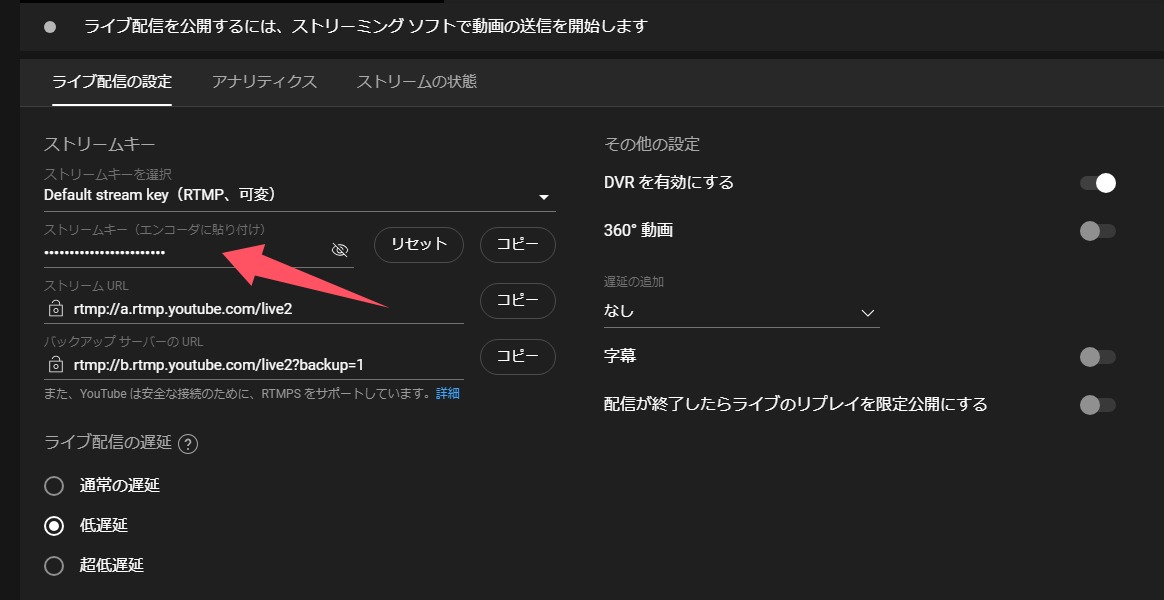The width and height of the screenshot is (1164, 600).
Task: Select the 超低遅延 radio button
Action: coord(55,565)
